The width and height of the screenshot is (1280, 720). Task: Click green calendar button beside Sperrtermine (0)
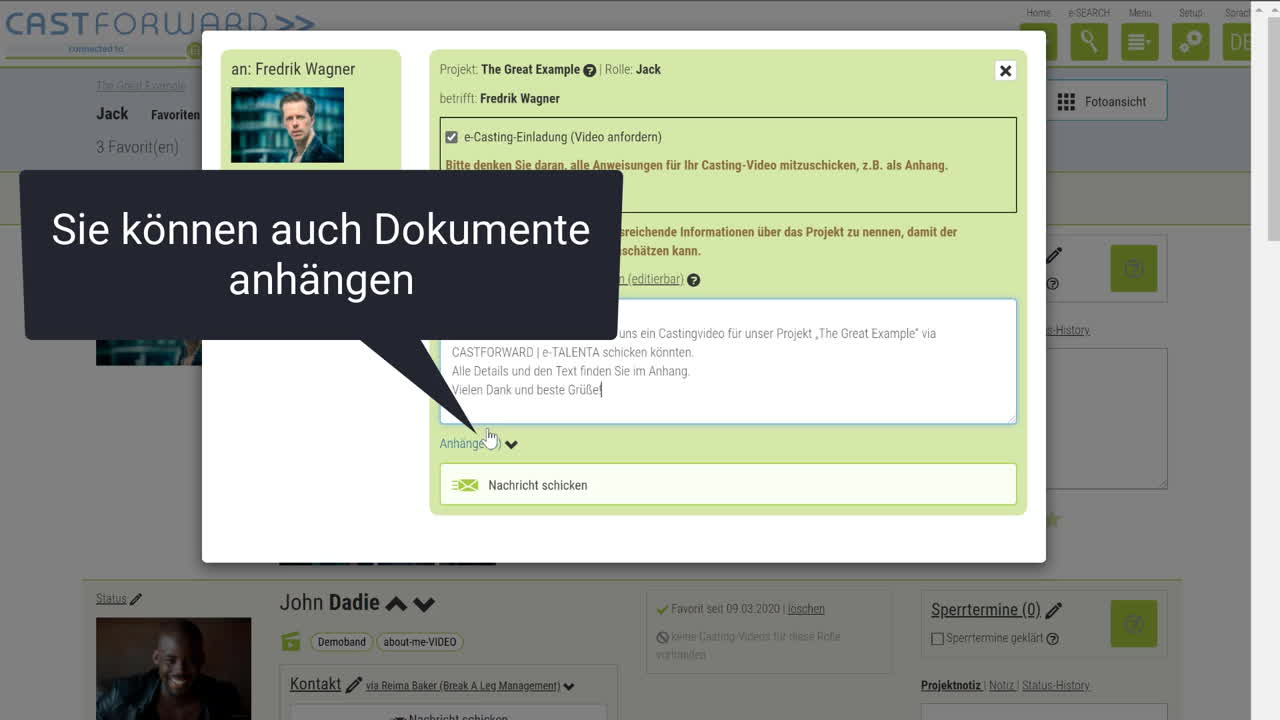click(1133, 623)
